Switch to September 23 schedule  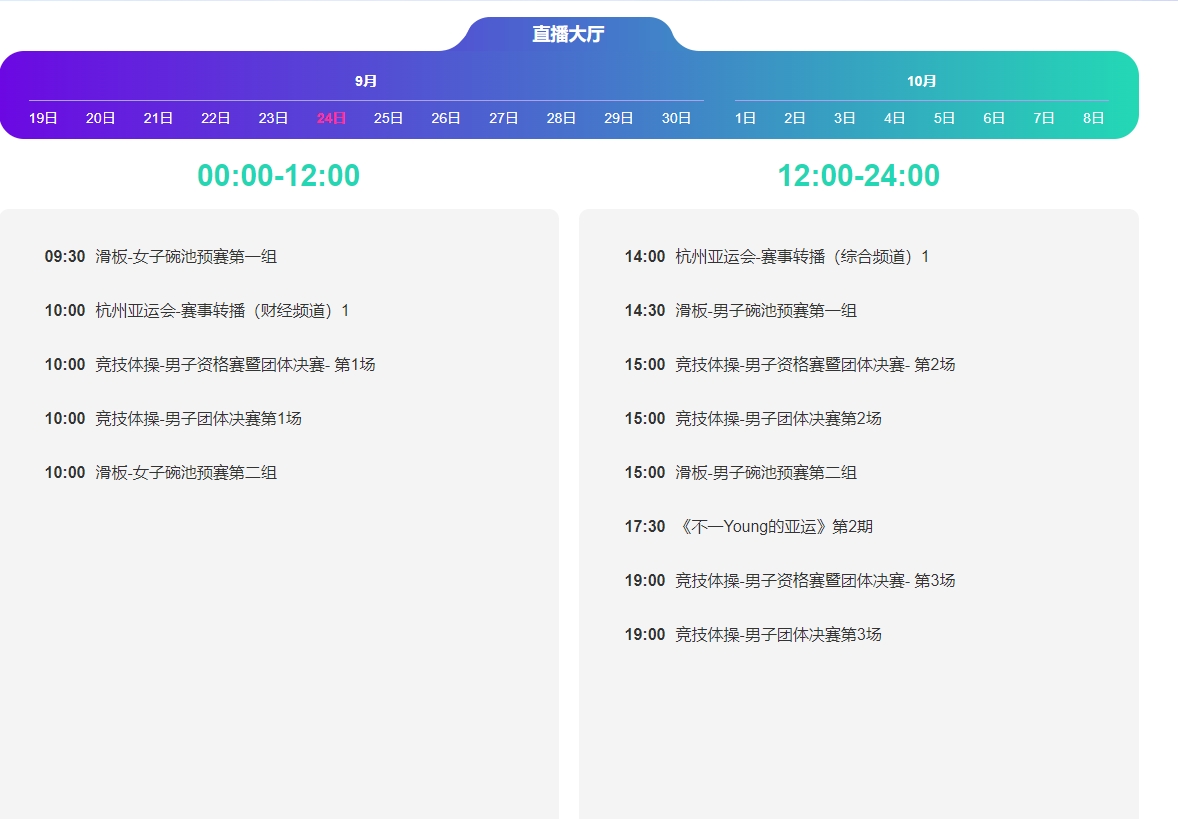pos(273,118)
